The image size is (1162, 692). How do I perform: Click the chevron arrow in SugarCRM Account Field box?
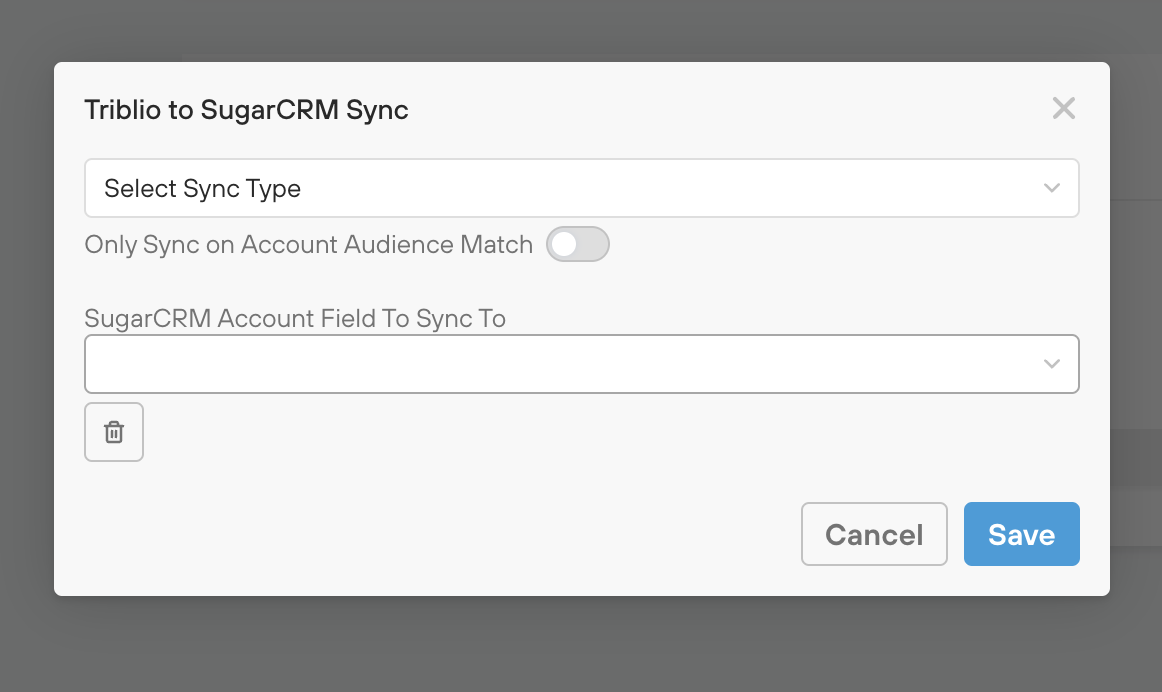click(x=1051, y=364)
